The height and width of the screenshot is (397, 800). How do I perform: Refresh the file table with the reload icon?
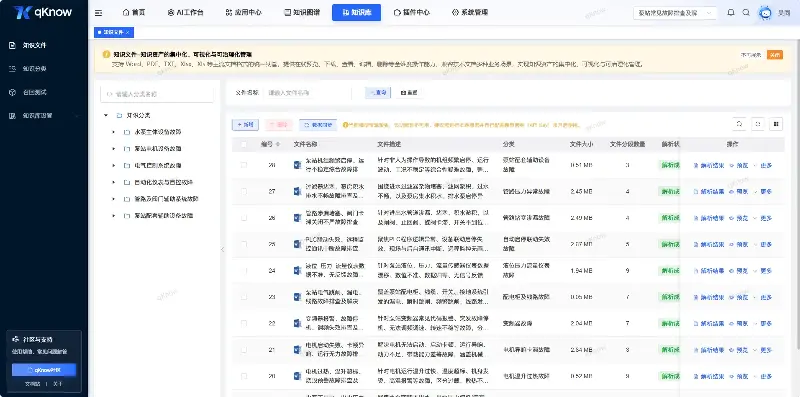(739, 124)
